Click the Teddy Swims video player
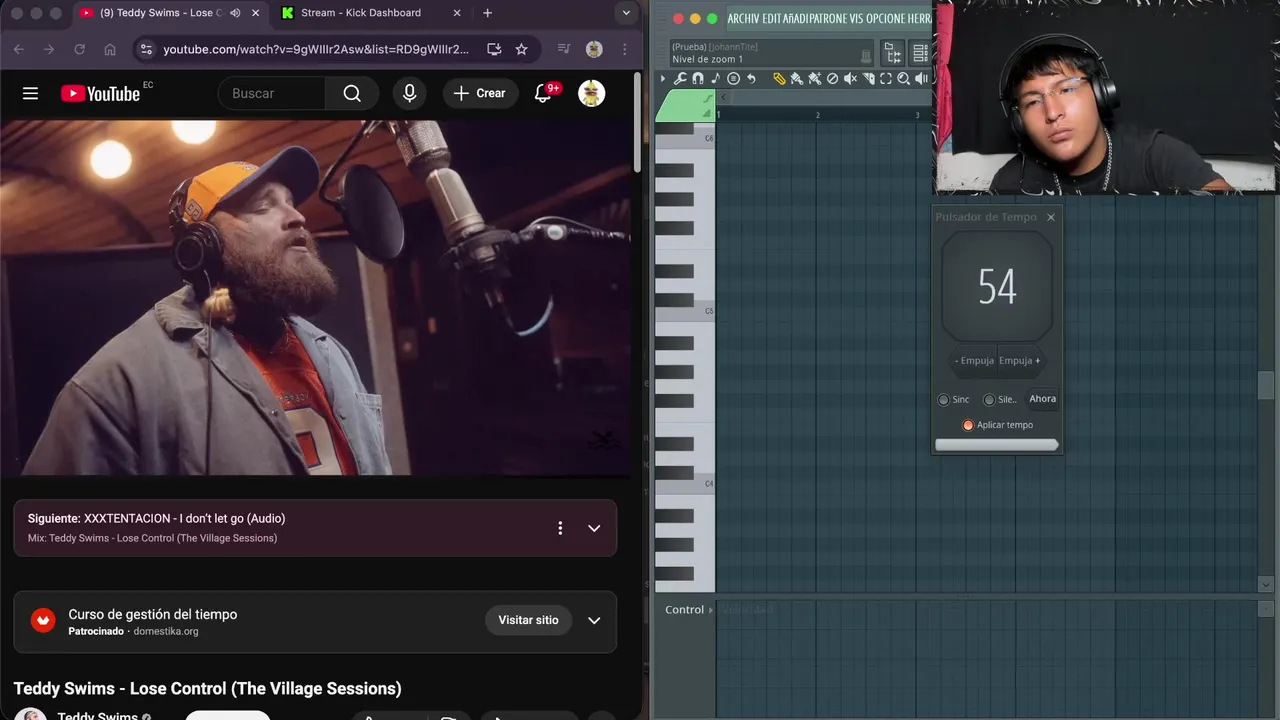The width and height of the screenshot is (1280, 720). (x=318, y=297)
